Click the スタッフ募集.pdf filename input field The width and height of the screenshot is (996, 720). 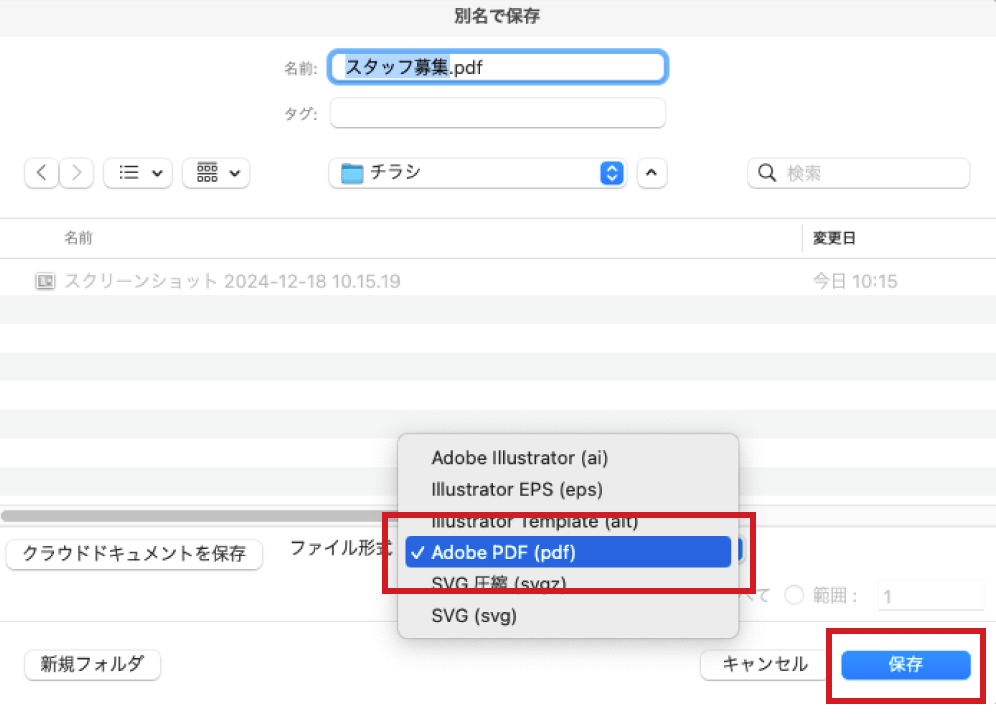pyautogui.click(x=497, y=66)
